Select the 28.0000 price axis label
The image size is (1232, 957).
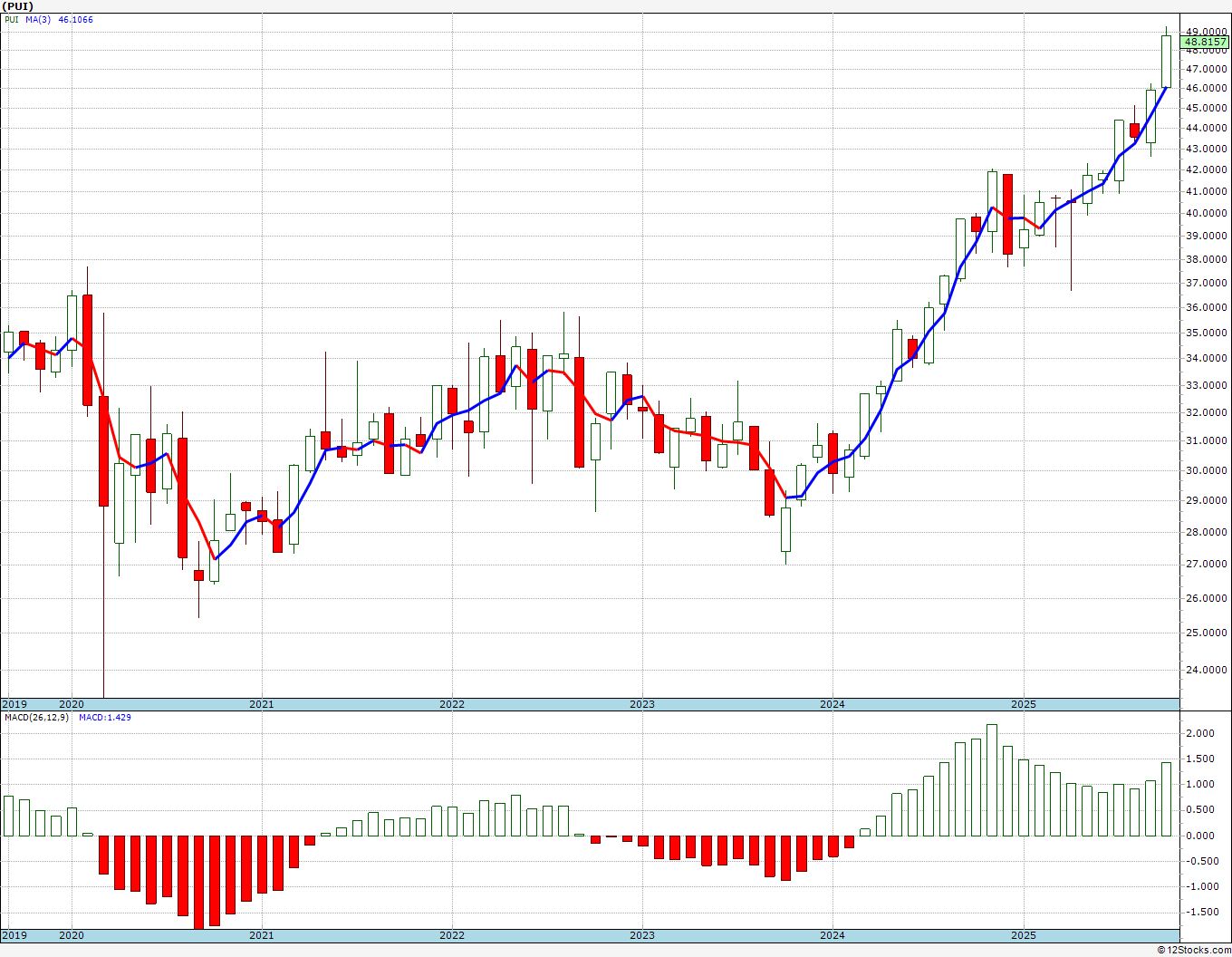click(1206, 532)
